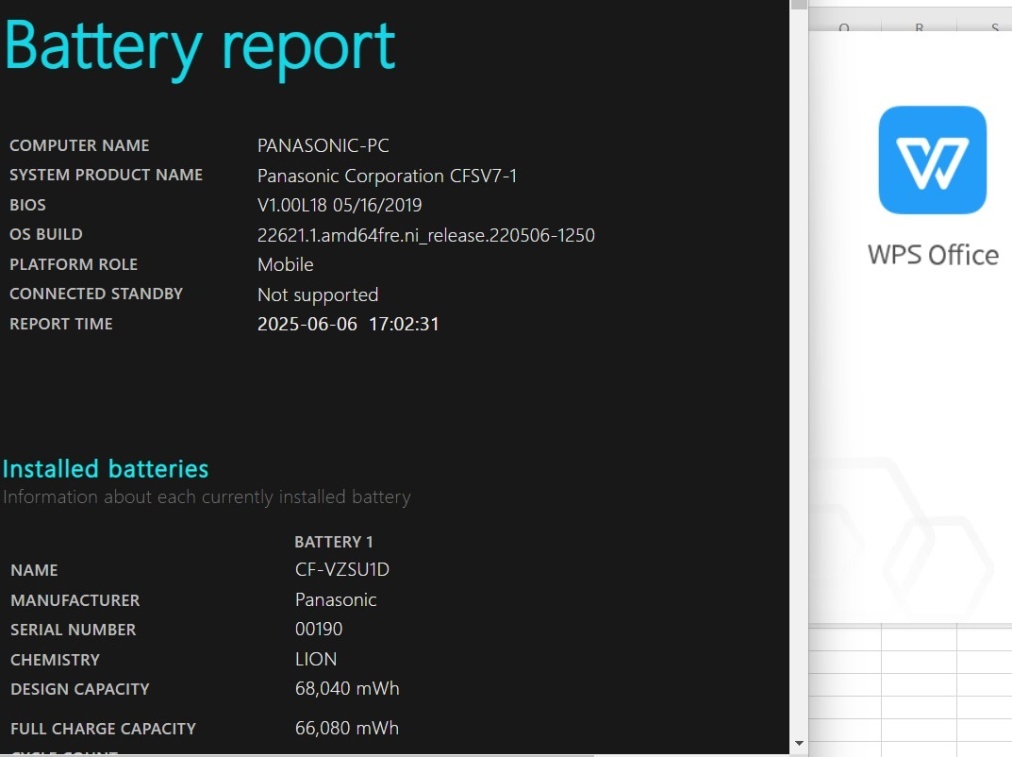This screenshot has height=757, width=1012.
Task: Select the PLATFORM ROLE label
Action: [x=74, y=265]
